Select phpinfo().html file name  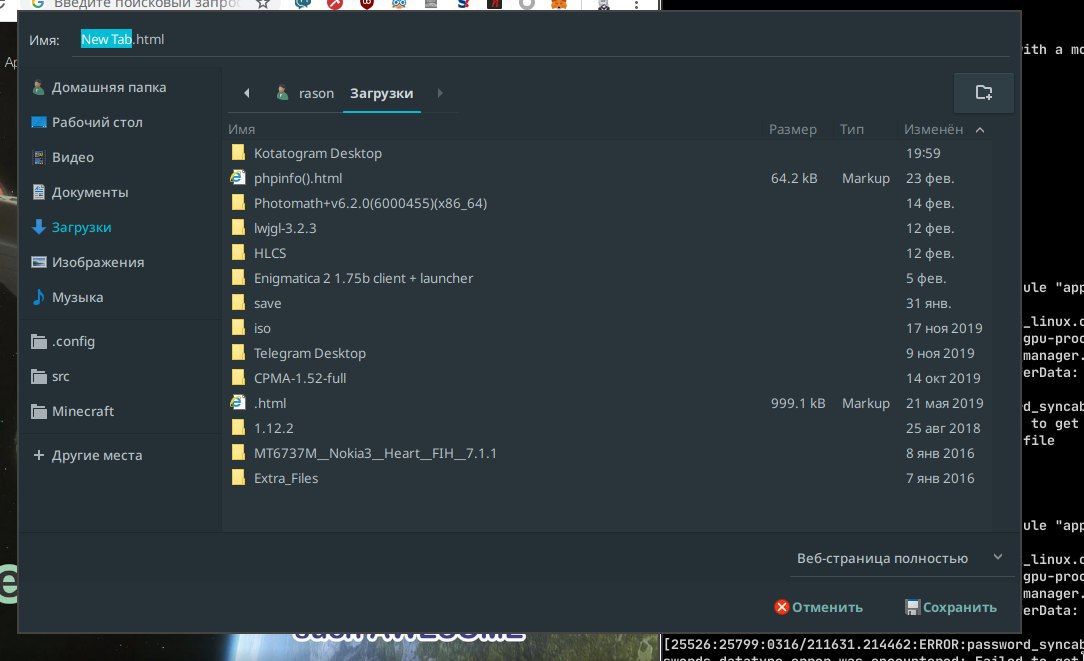click(298, 178)
